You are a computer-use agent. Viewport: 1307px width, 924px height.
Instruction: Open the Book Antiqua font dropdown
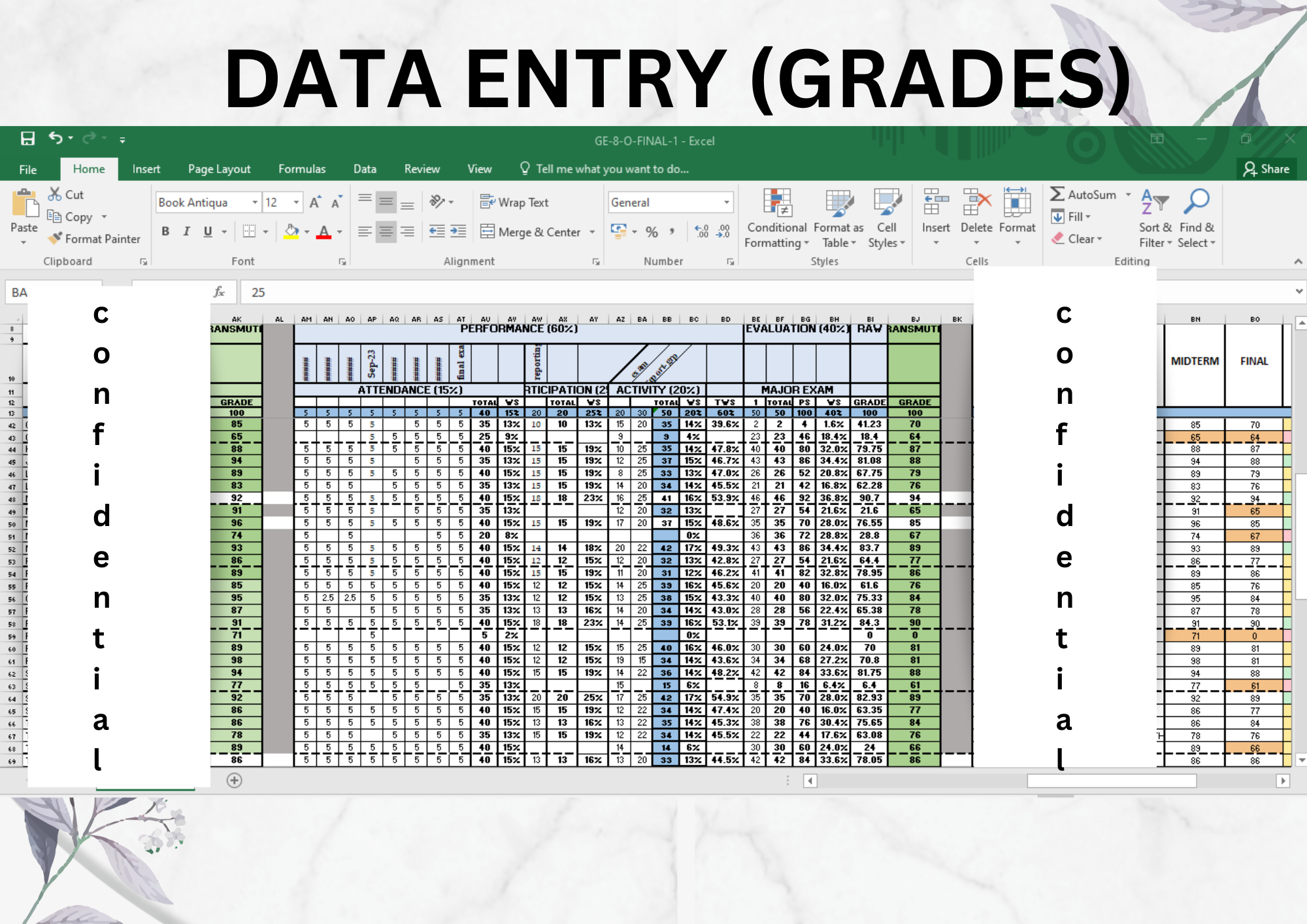coord(255,203)
